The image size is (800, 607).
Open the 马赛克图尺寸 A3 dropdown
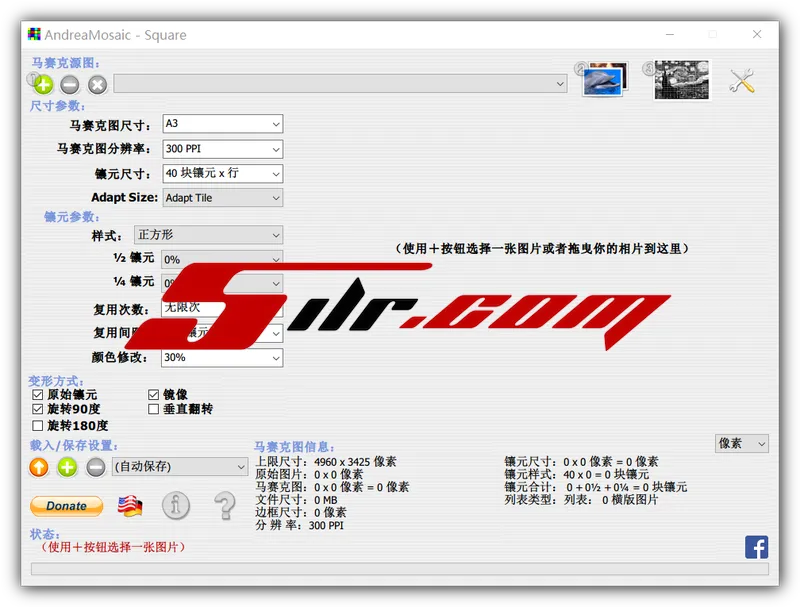click(x=222, y=124)
